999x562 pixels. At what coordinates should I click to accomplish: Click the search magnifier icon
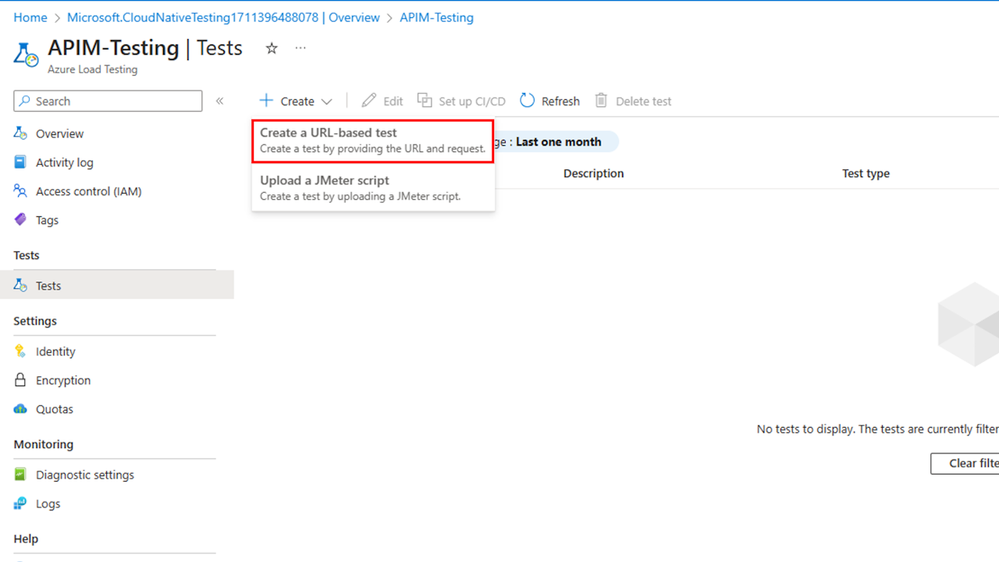pyautogui.click(x=24, y=101)
